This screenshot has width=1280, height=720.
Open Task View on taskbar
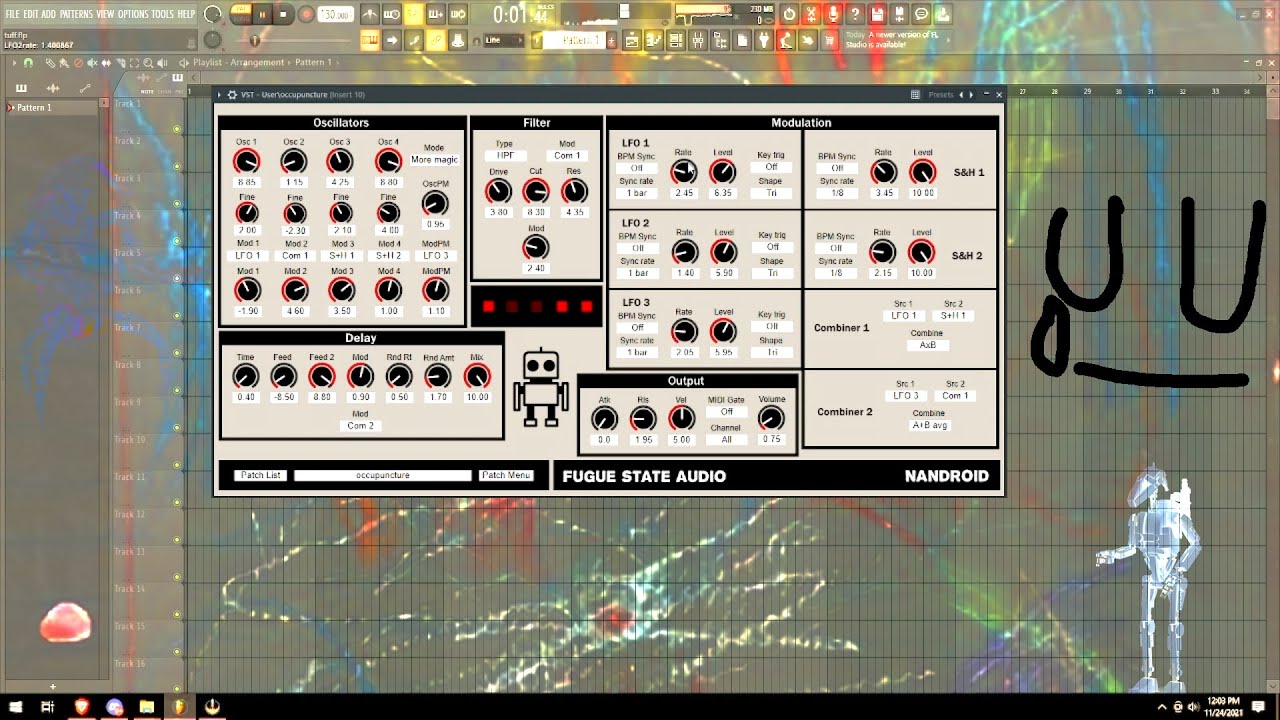(x=48, y=706)
